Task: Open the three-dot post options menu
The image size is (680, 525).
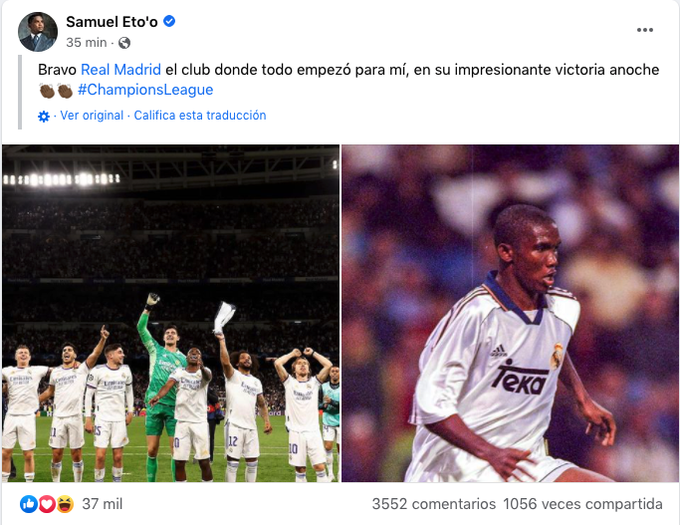Action: 644,30
